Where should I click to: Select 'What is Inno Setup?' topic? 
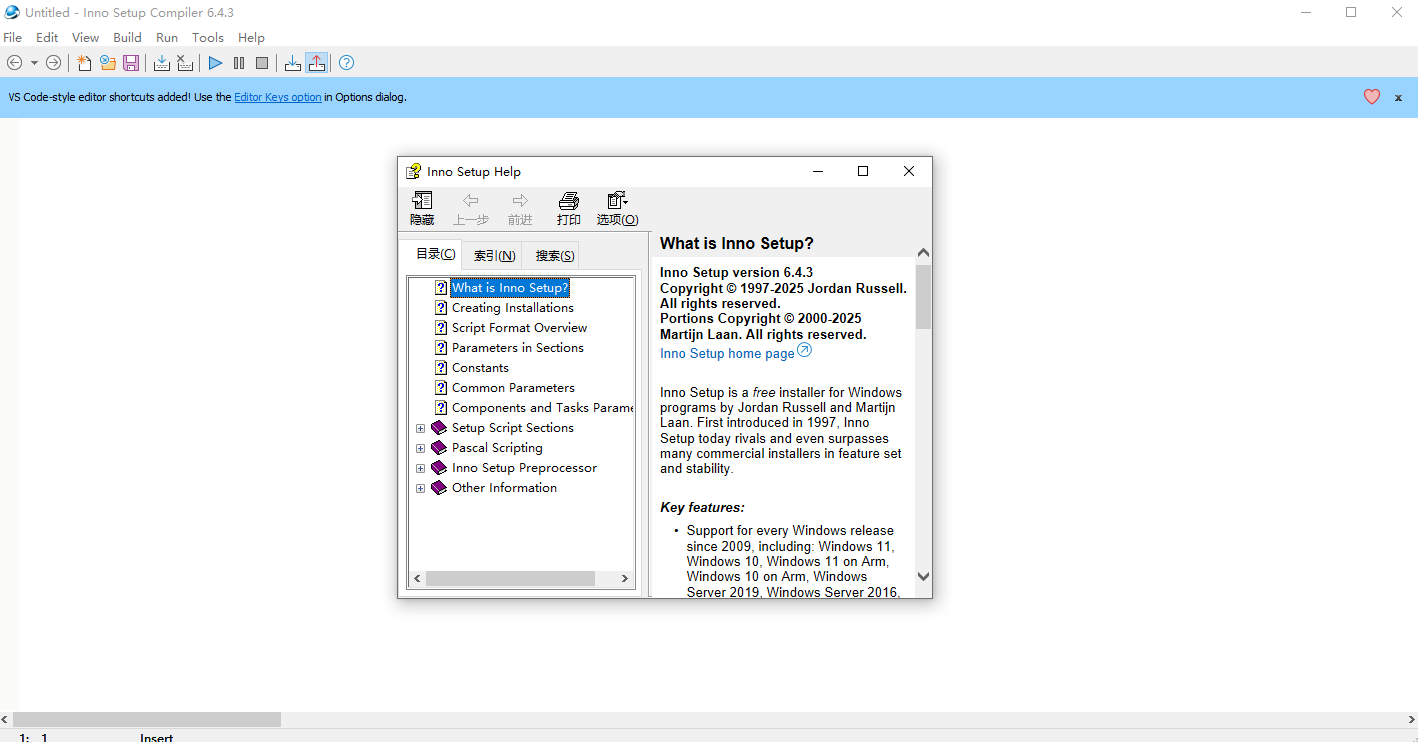510,288
